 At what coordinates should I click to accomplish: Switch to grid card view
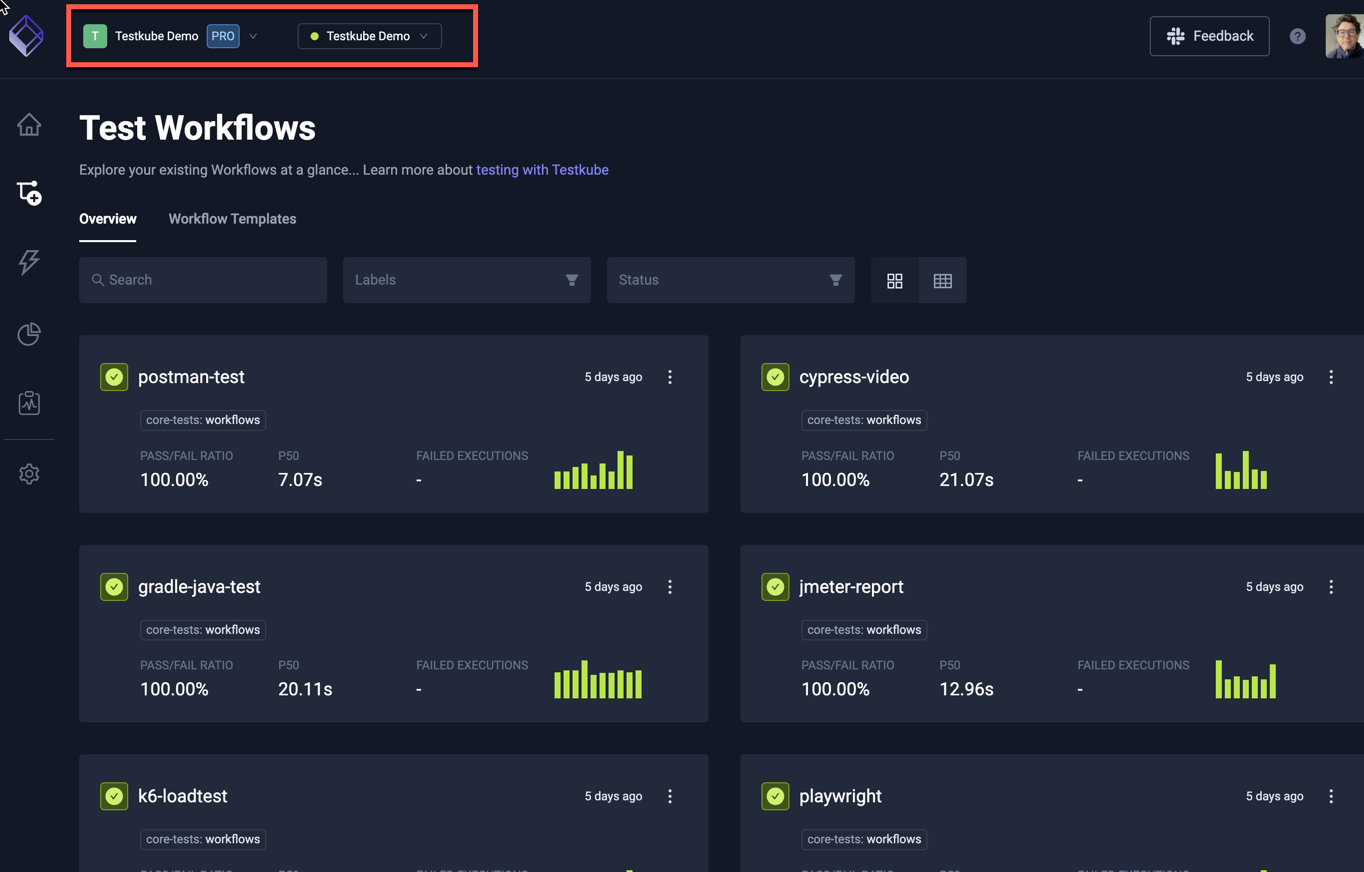coord(895,281)
